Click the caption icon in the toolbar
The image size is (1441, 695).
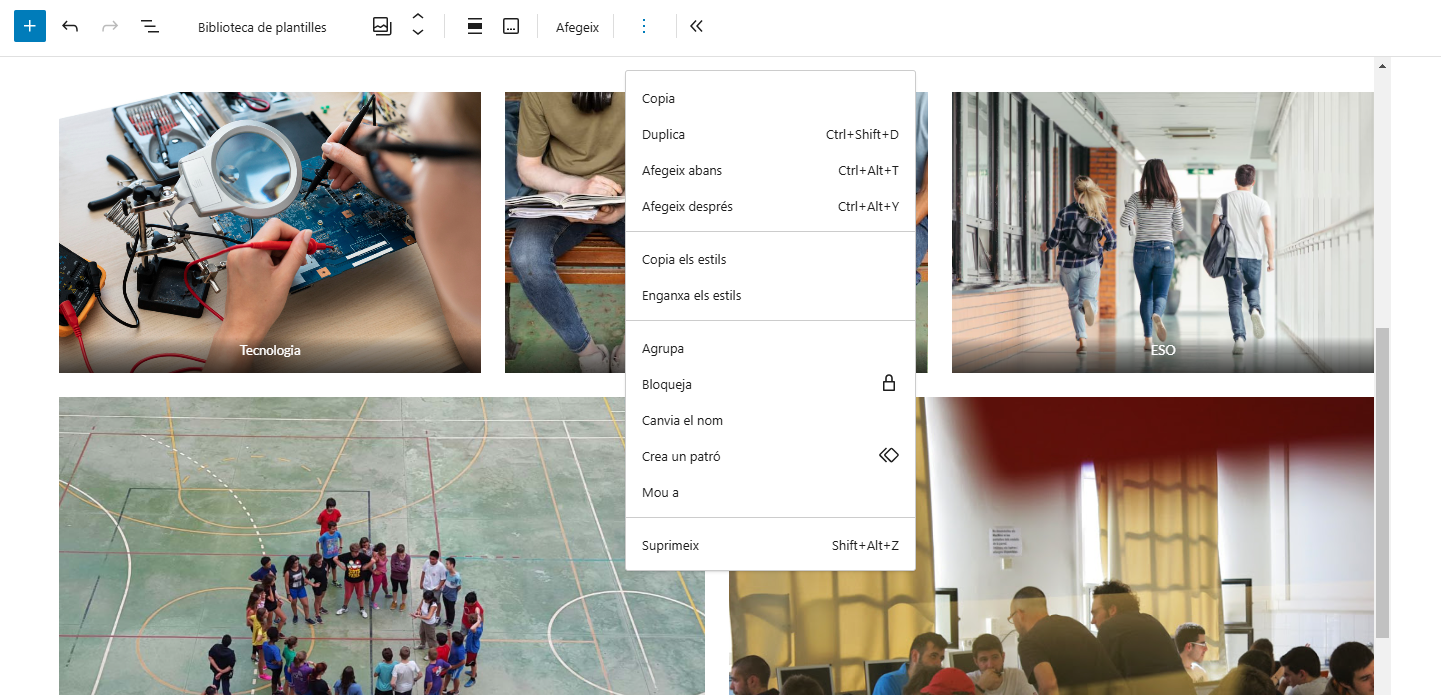pyautogui.click(x=511, y=26)
